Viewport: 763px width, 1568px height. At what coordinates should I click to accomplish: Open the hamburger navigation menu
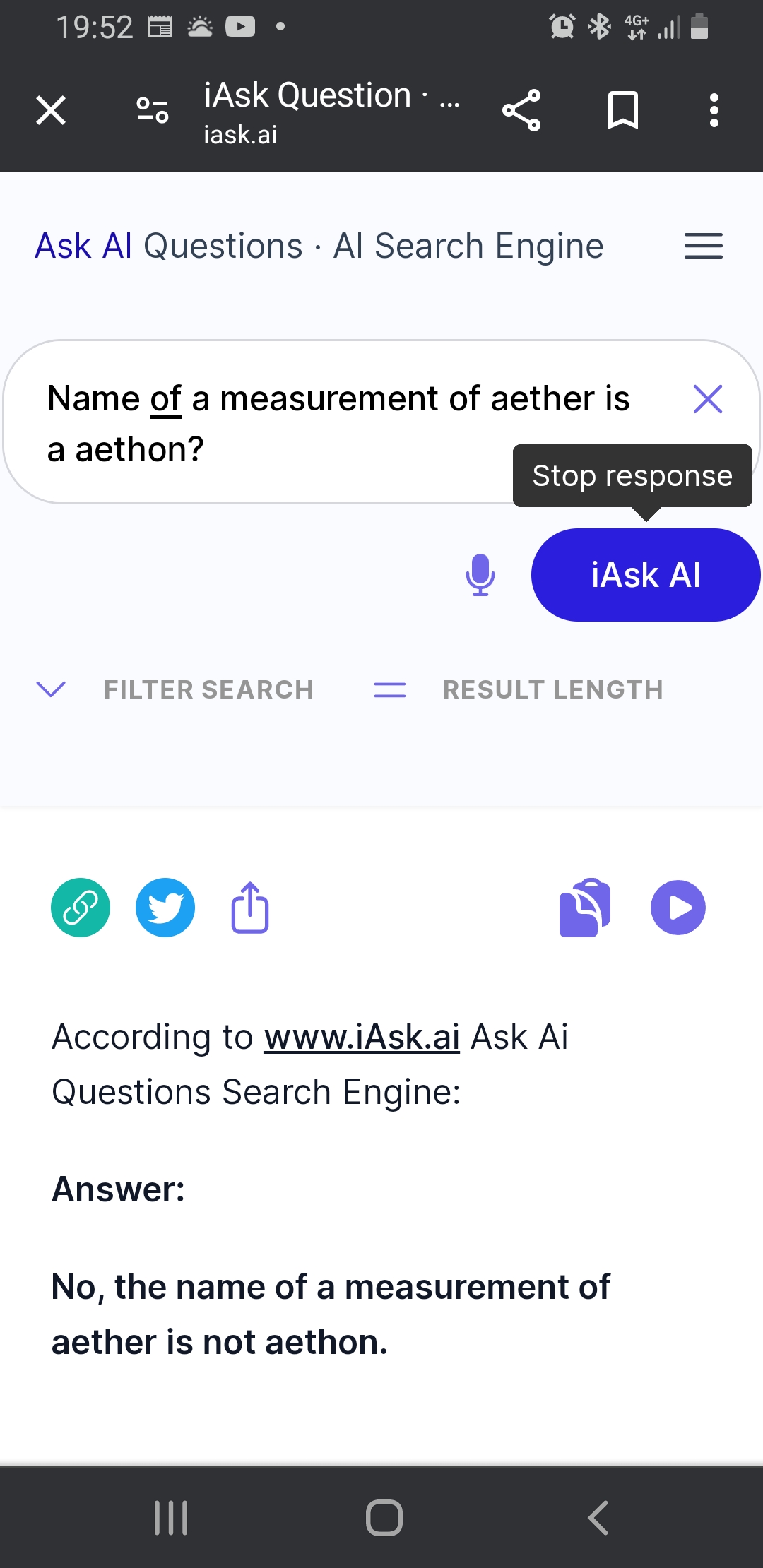point(704,246)
